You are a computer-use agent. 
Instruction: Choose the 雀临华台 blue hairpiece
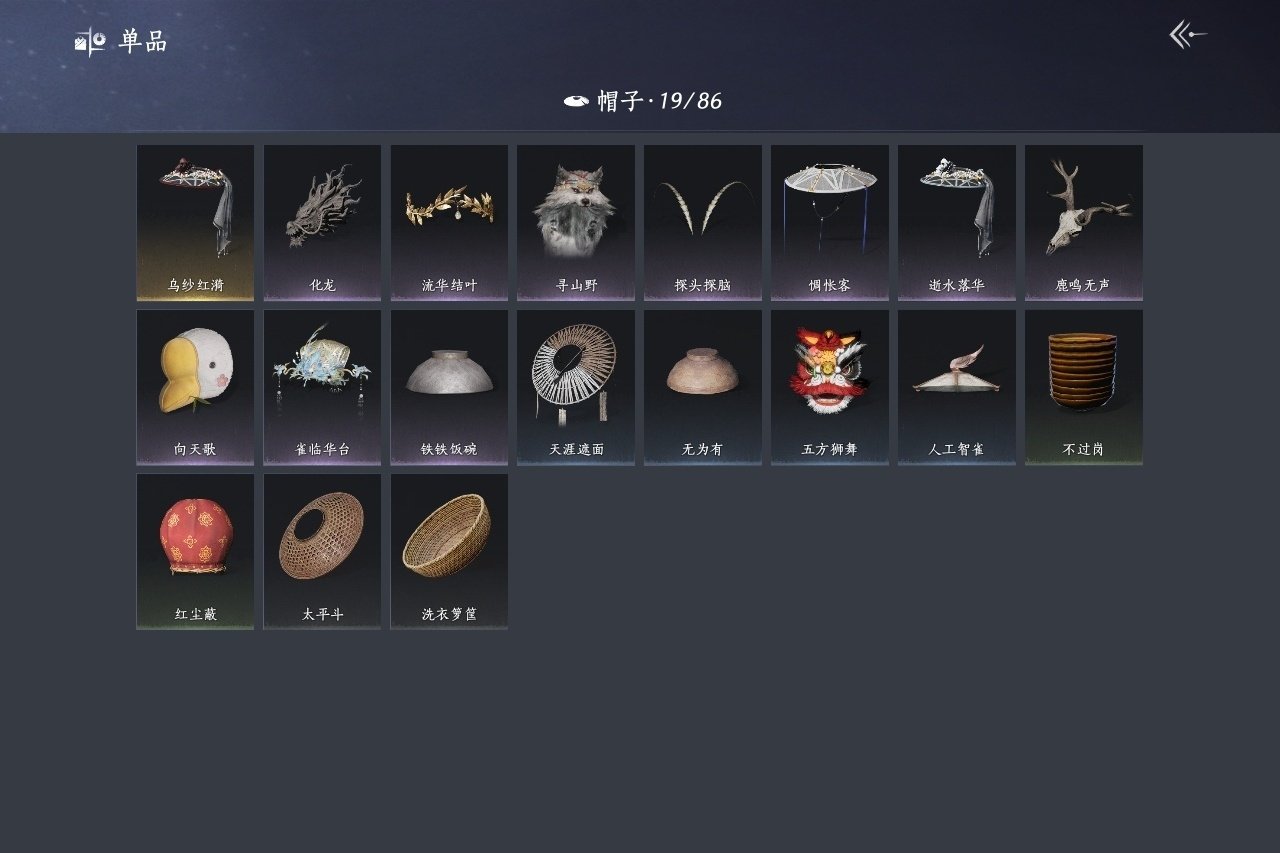click(322, 387)
